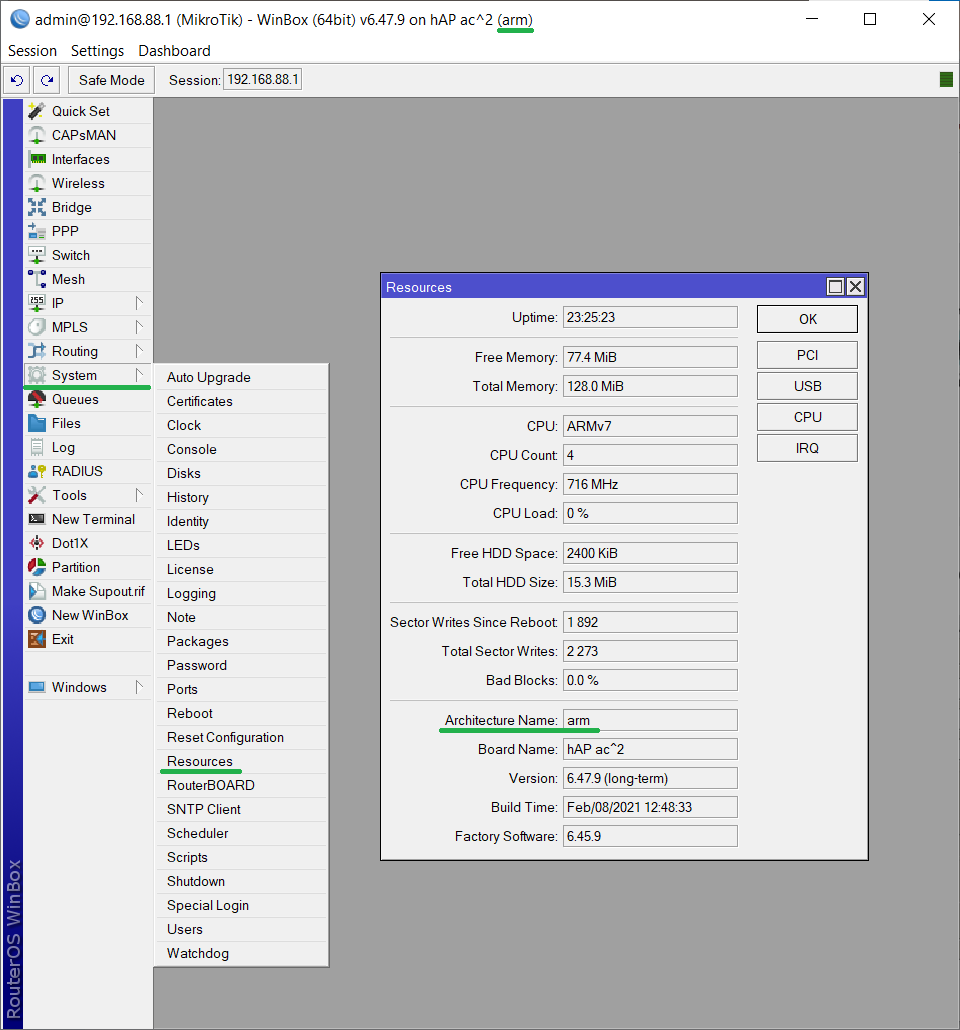Click the CPU button in Resources

pyautogui.click(x=807, y=417)
